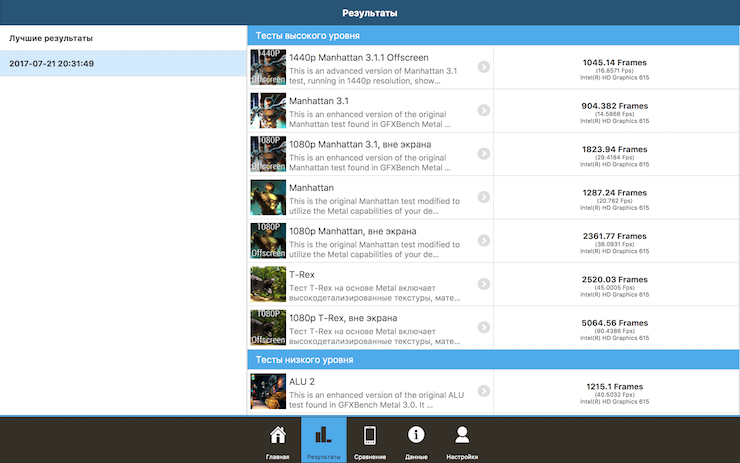
Task: Open details arrow for the original Manhattan test
Action: tap(483, 197)
